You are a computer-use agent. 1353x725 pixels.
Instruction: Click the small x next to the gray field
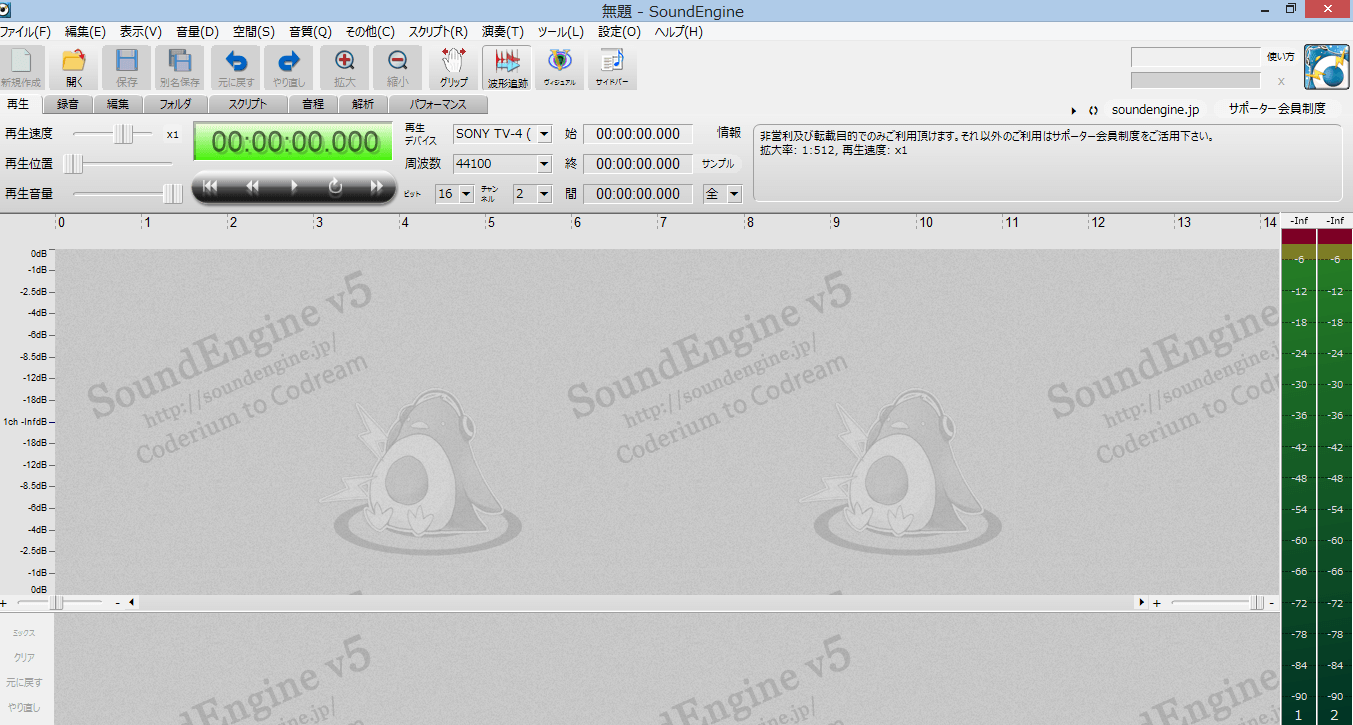tap(1281, 80)
